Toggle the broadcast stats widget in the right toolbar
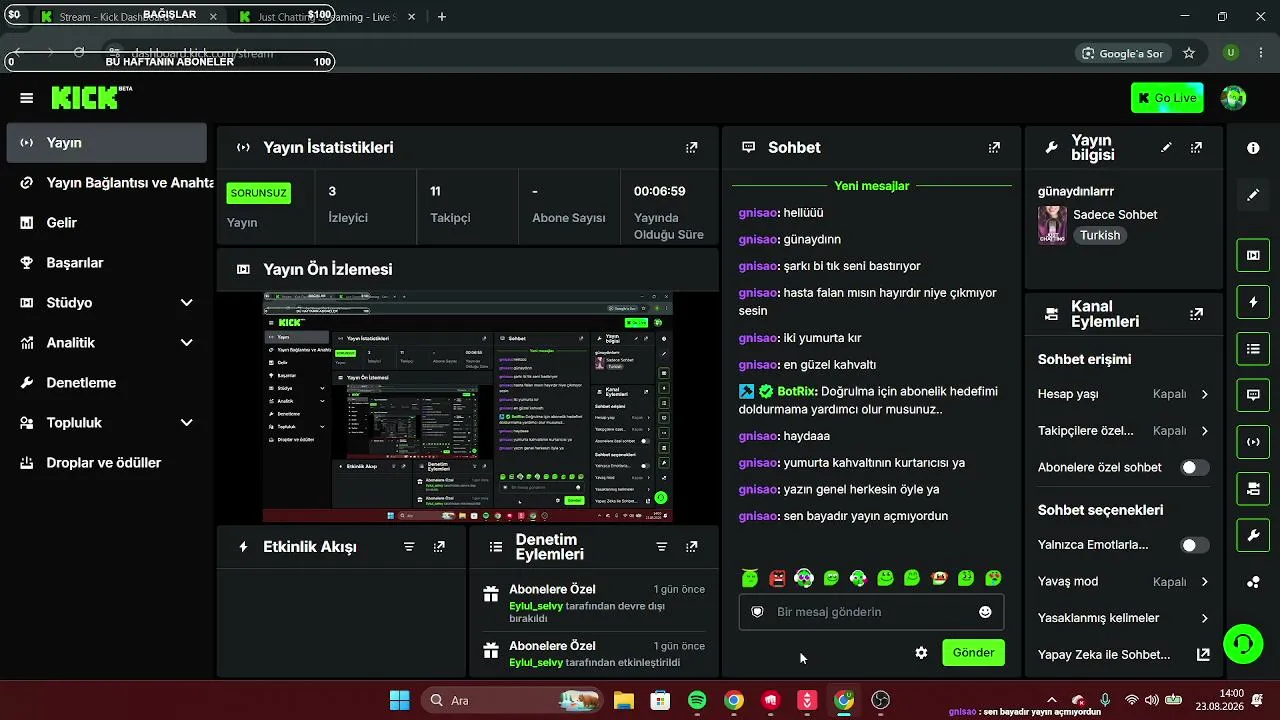The image size is (1280, 720). [1253, 442]
